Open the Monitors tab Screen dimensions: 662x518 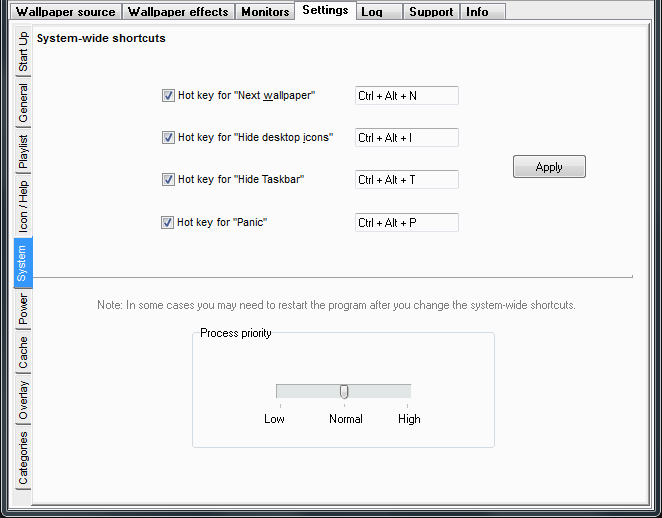(265, 12)
